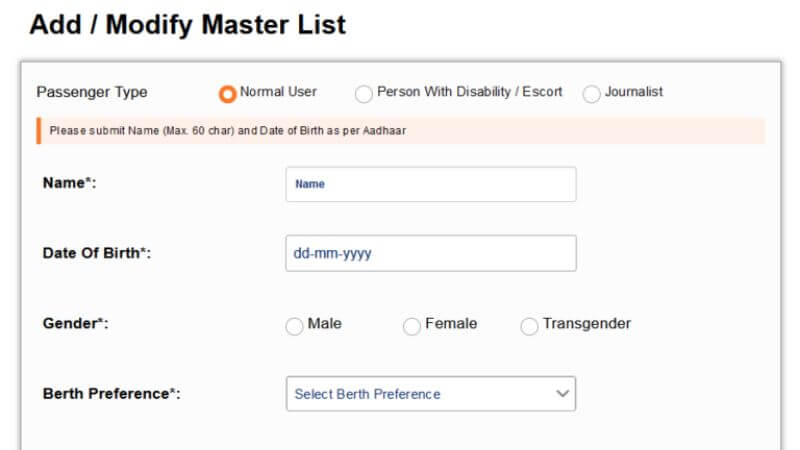The width and height of the screenshot is (800, 450).
Task: Click the Passenger Type label
Action: tap(92, 92)
